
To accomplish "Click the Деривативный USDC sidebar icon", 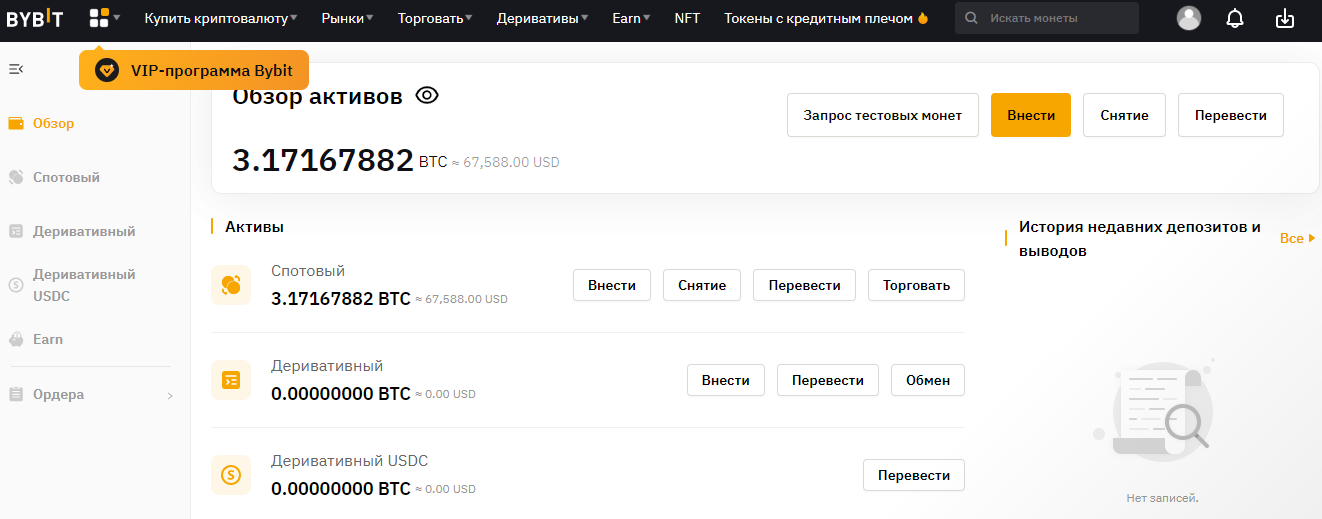I will pos(16,285).
